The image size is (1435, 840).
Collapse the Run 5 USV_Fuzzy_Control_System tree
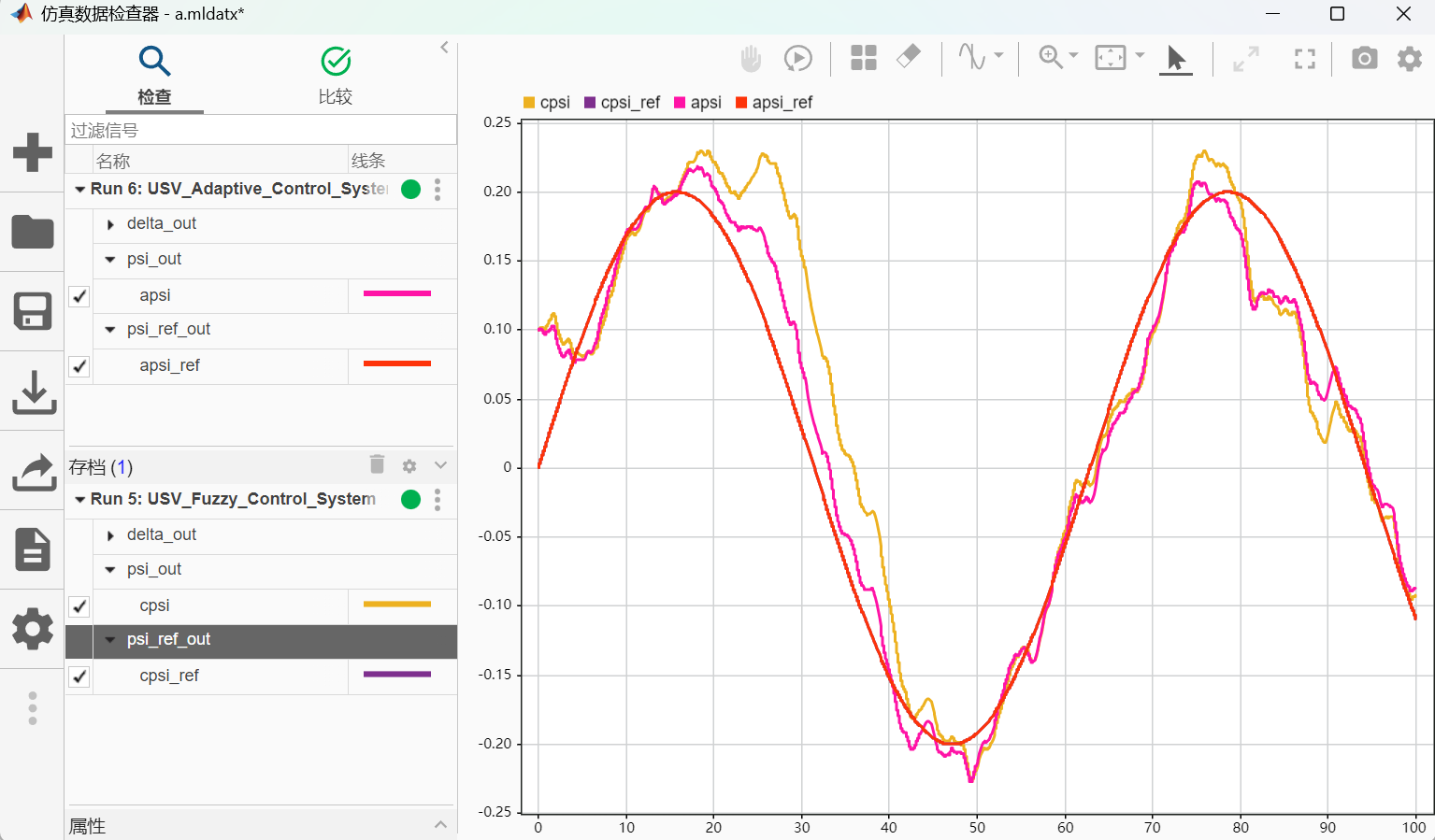pyautogui.click(x=80, y=500)
